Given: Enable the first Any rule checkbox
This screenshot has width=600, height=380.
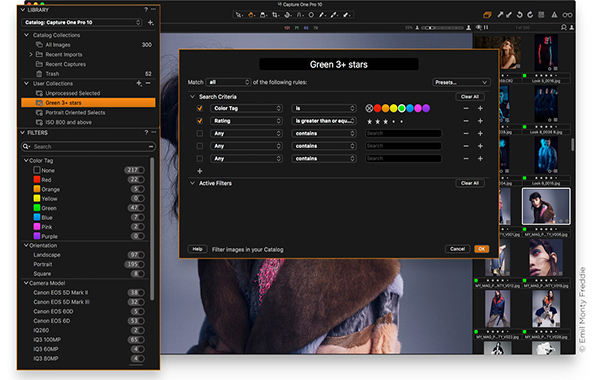Looking at the screenshot, I should (200, 134).
